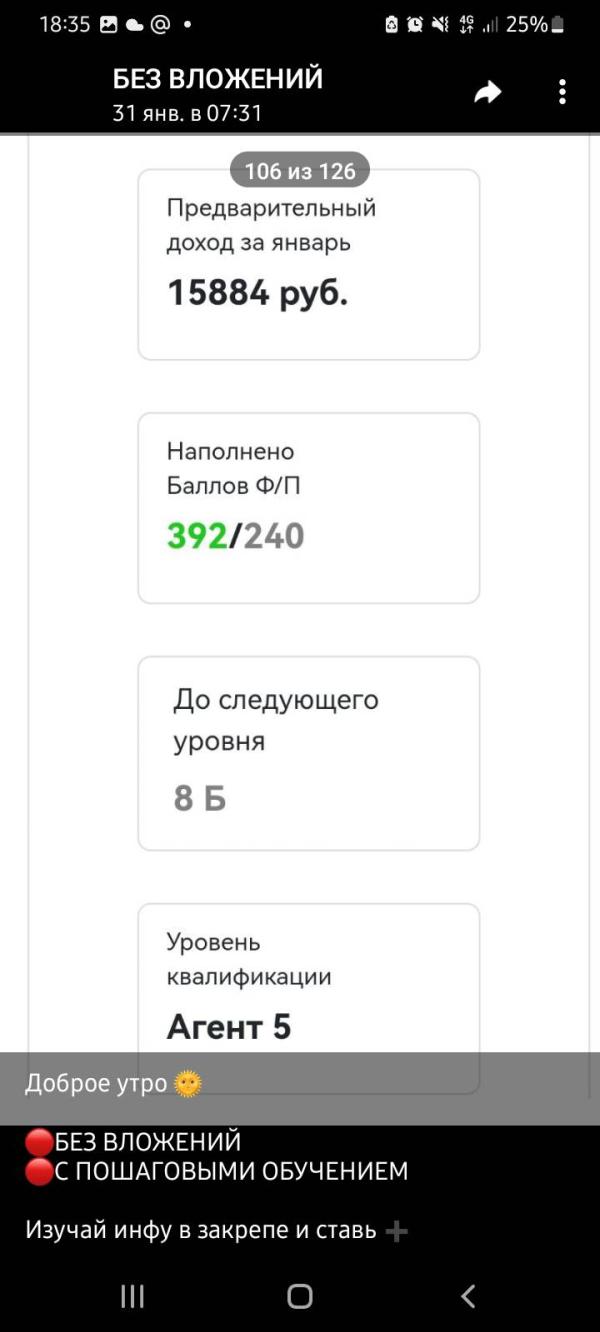
Task: Tap the alarm icon in status bar
Action: coord(415,25)
